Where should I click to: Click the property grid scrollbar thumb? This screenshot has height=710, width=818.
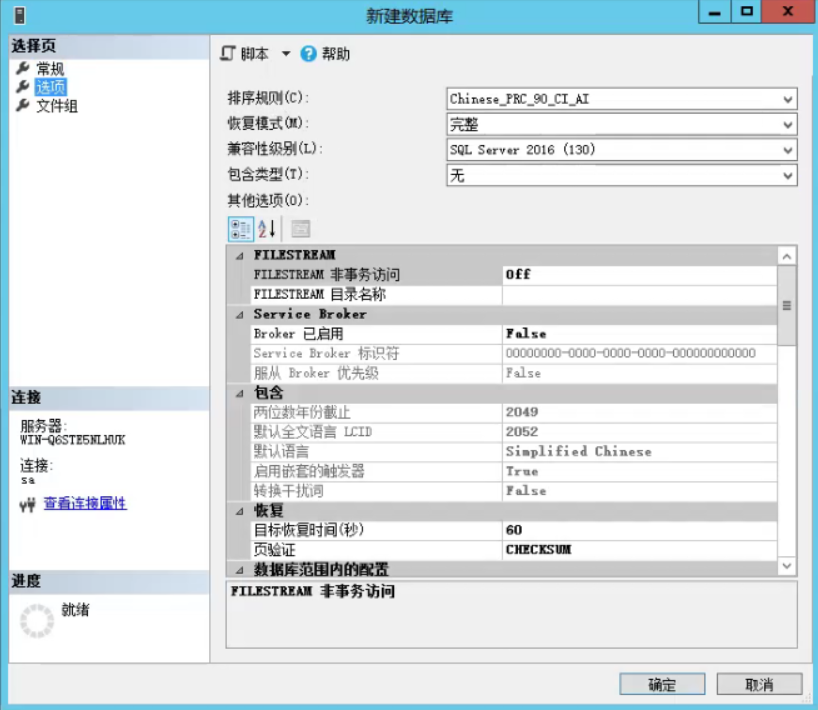coord(787,306)
